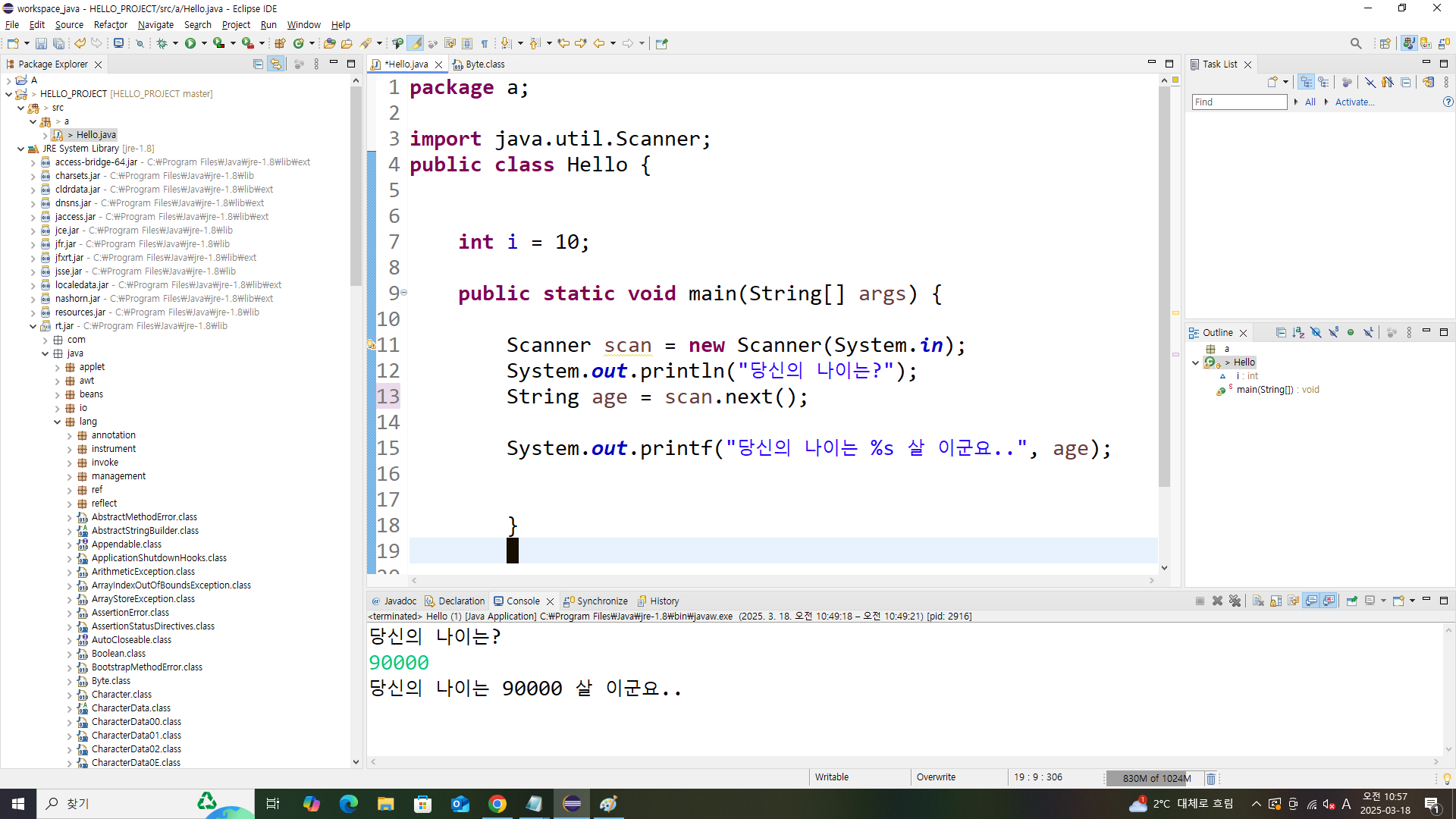Click the All link in Task List
Image resolution: width=1456 pixels, height=819 pixels.
pyautogui.click(x=1310, y=102)
